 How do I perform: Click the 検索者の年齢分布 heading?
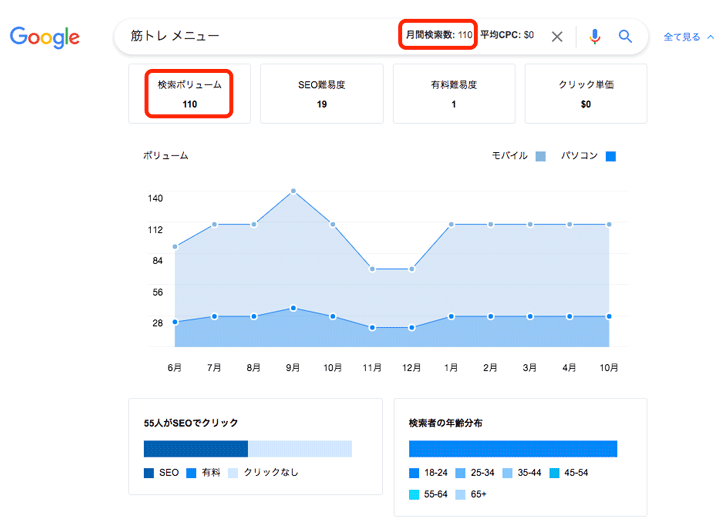point(446,423)
